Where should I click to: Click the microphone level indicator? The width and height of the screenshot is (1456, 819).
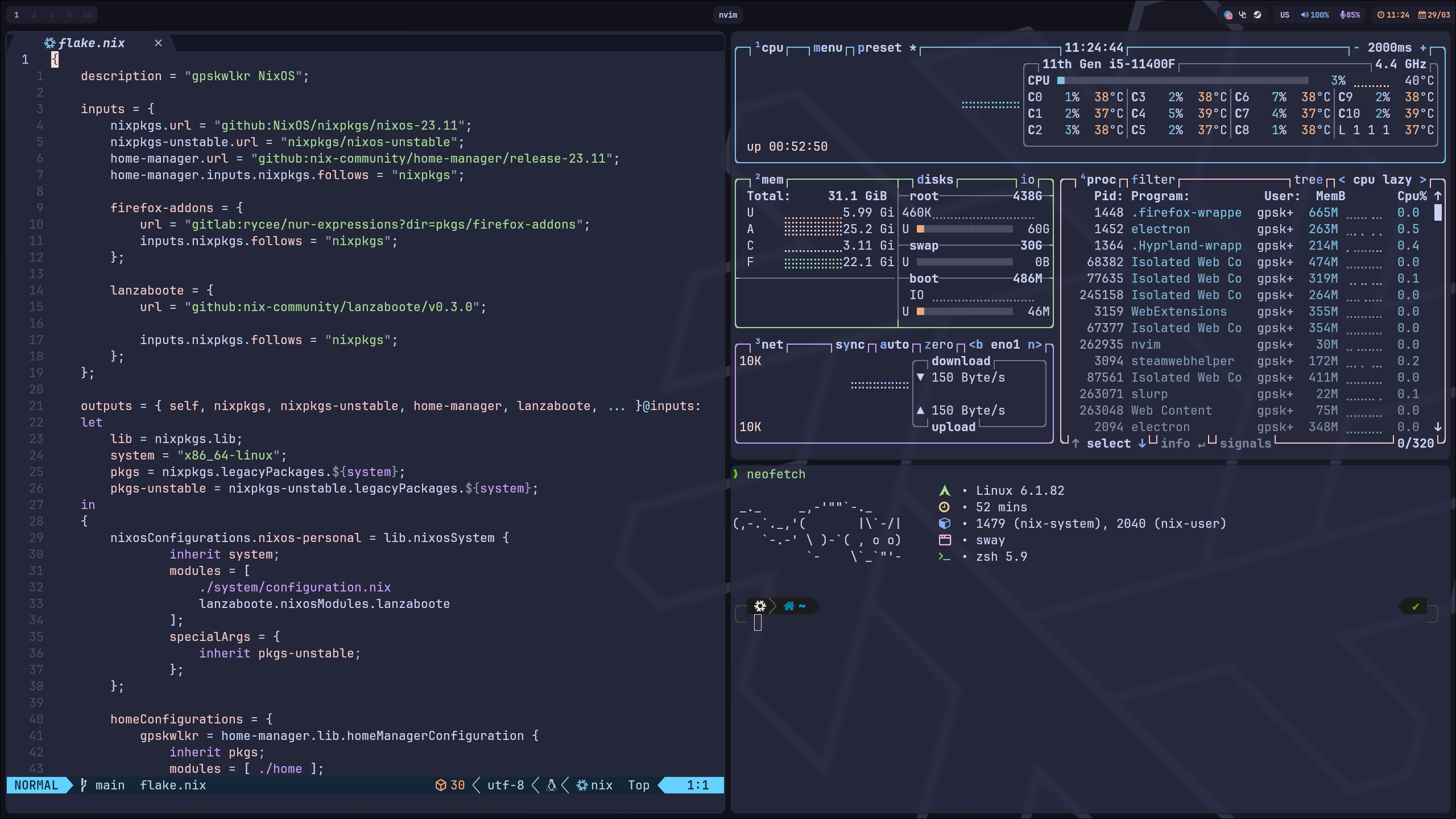[x=1350, y=15]
